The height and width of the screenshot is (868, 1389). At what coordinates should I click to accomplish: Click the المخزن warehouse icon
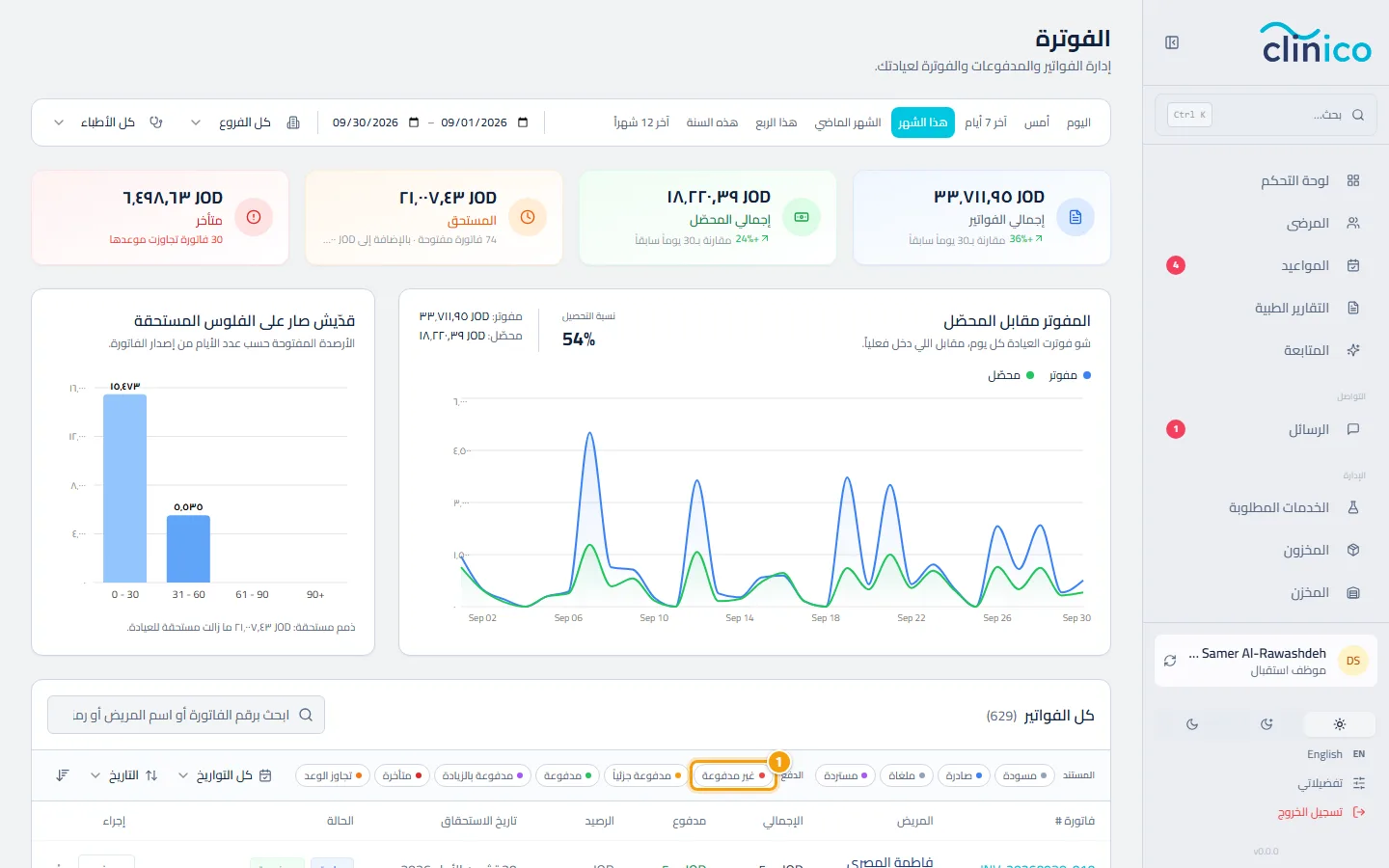tap(1353, 592)
